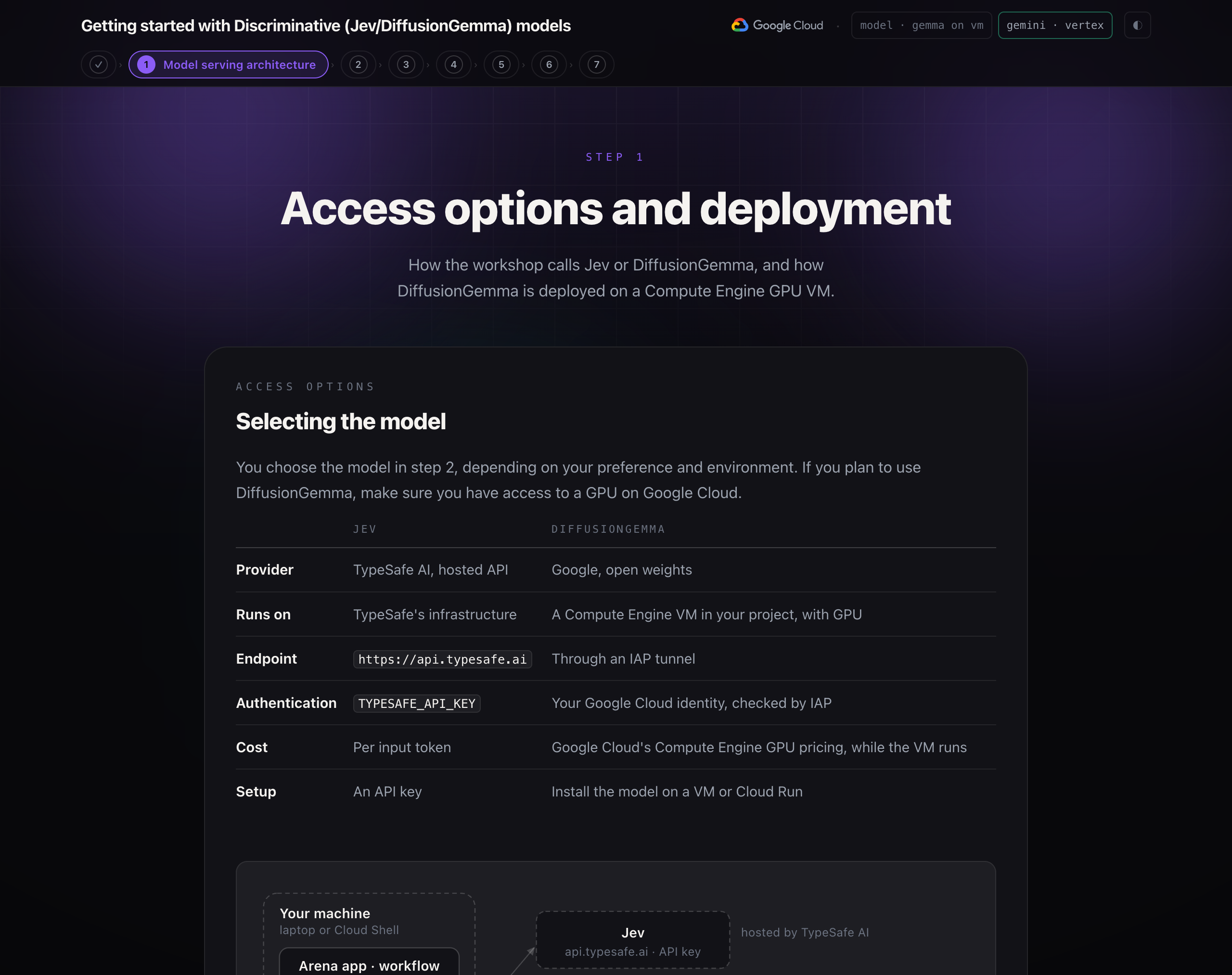Navigate to step 5
The height and width of the screenshot is (975, 1232).
click(501, 64)
